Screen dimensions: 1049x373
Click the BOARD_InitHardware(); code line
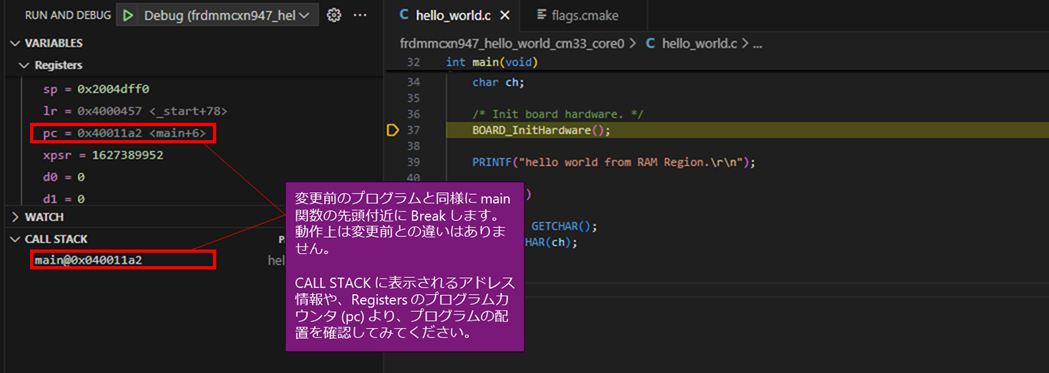[541, 130]
